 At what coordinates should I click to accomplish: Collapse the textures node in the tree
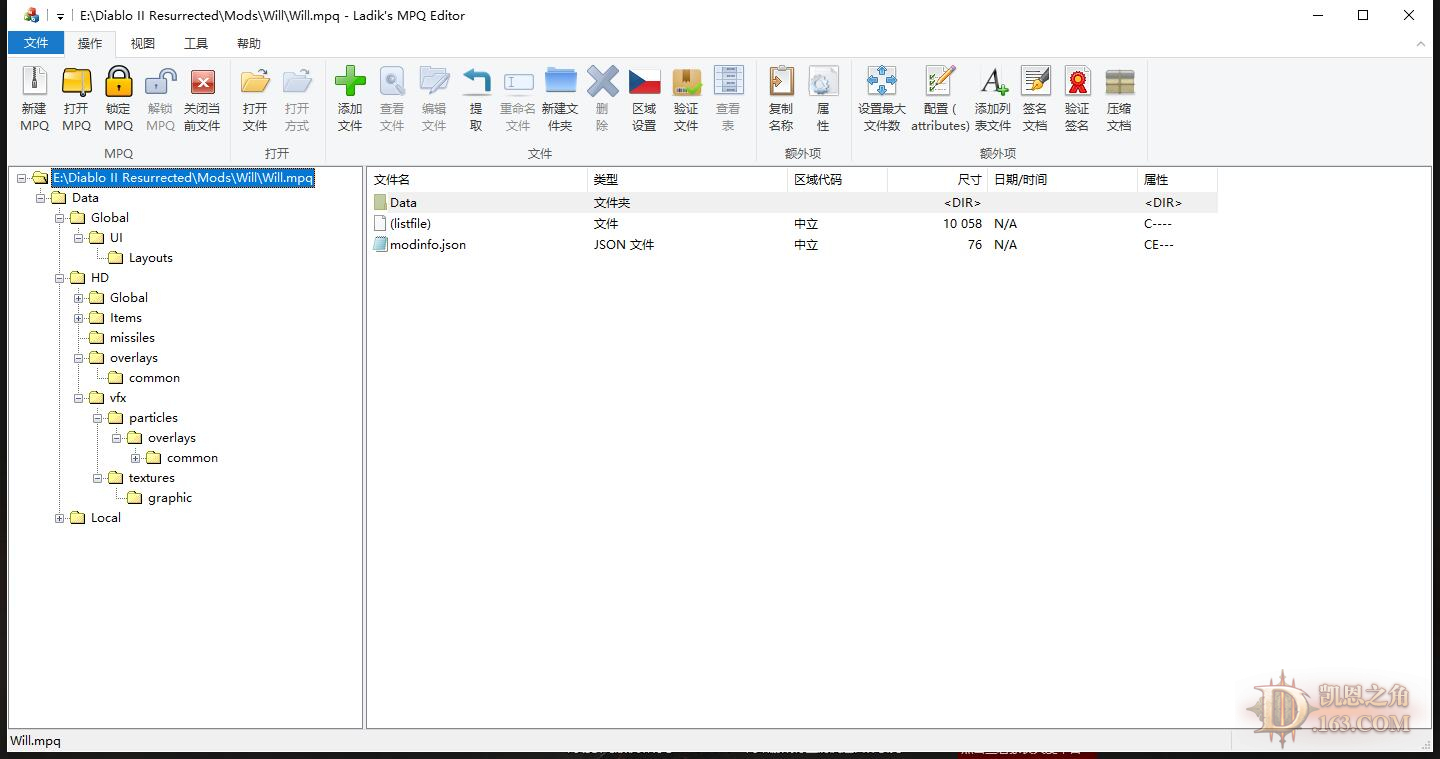[98, 478]
